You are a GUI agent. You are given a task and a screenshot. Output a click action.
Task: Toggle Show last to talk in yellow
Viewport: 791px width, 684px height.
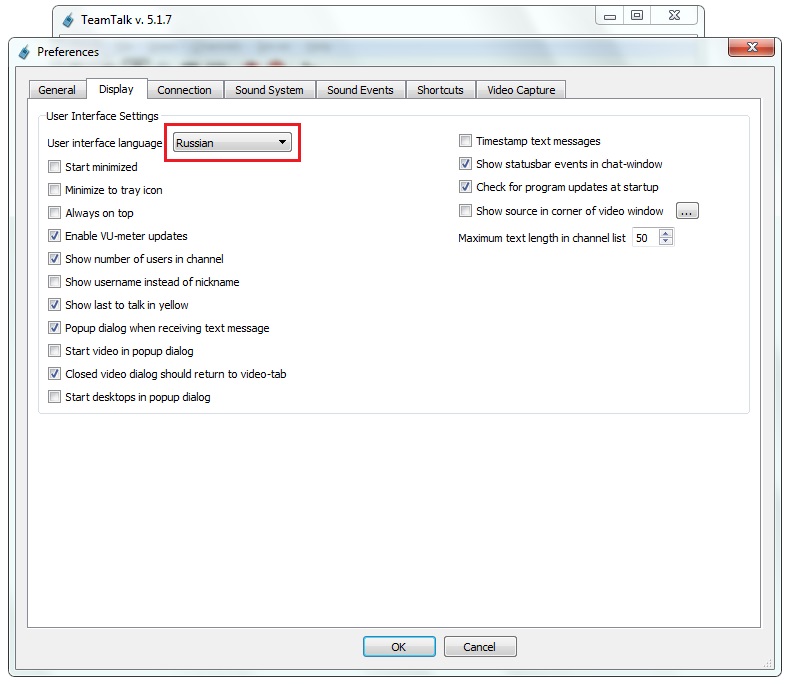55,305
